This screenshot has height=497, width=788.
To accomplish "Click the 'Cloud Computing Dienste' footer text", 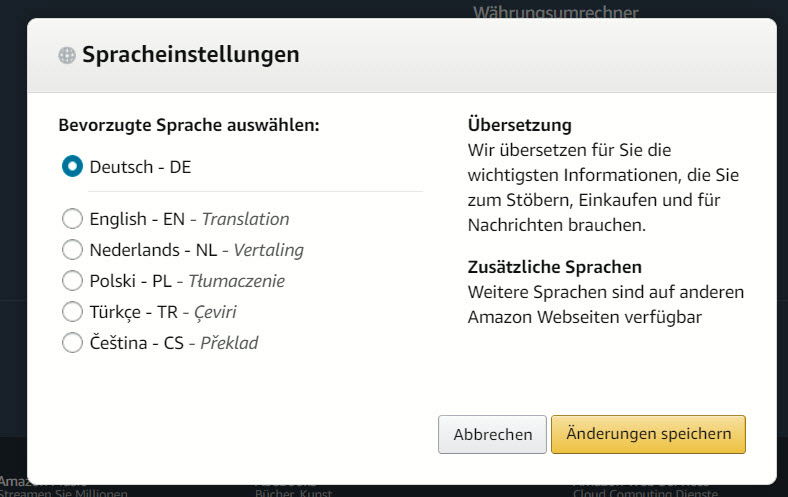I will [645, 492].
